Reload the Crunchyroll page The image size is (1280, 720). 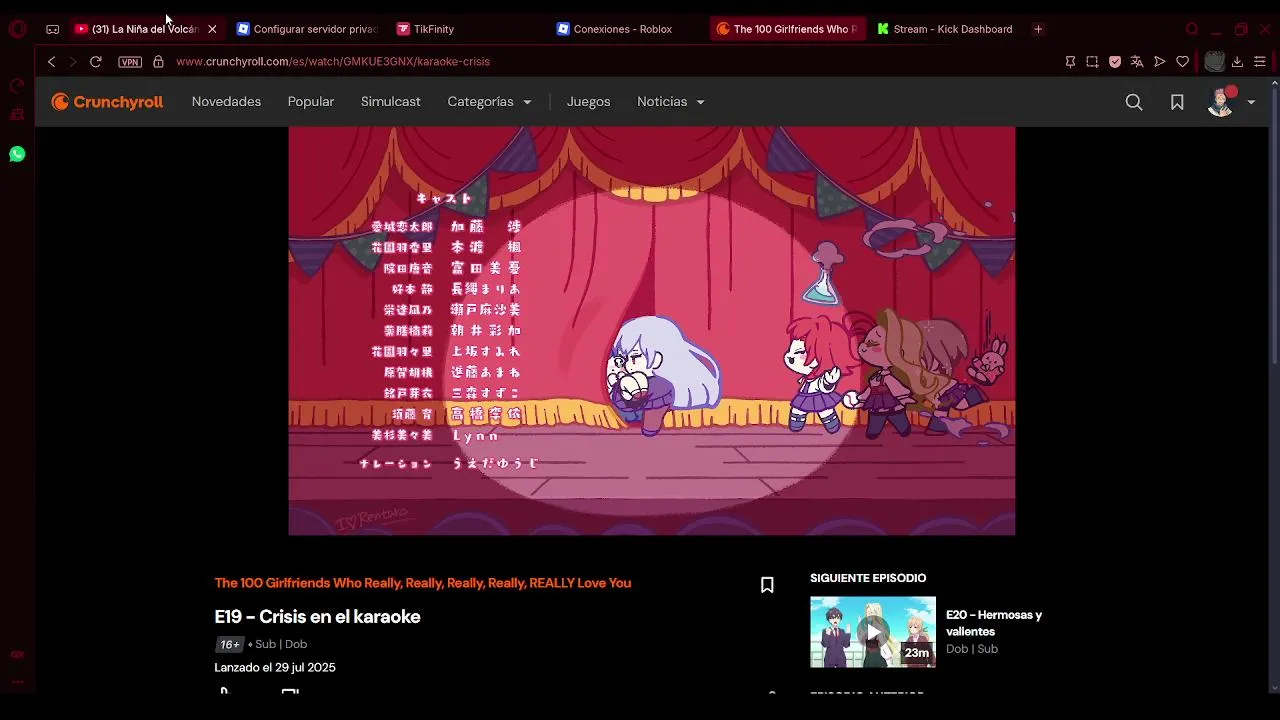(95, 62)
